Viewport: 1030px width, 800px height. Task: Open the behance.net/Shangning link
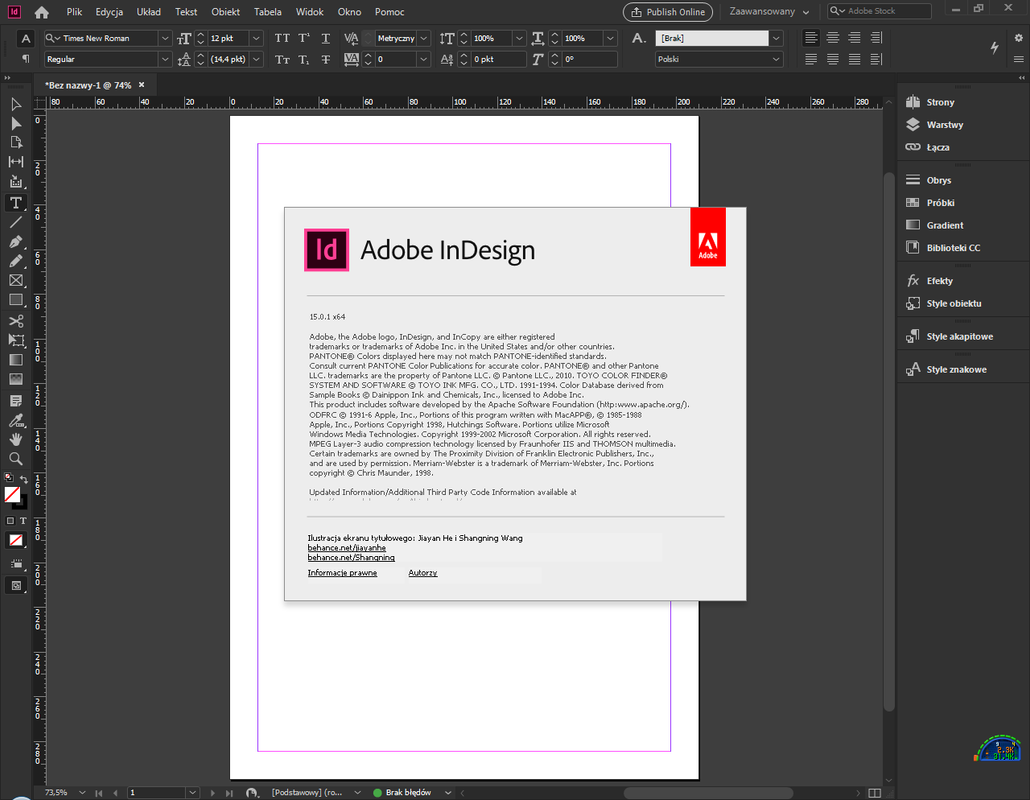tap(351, 558)
